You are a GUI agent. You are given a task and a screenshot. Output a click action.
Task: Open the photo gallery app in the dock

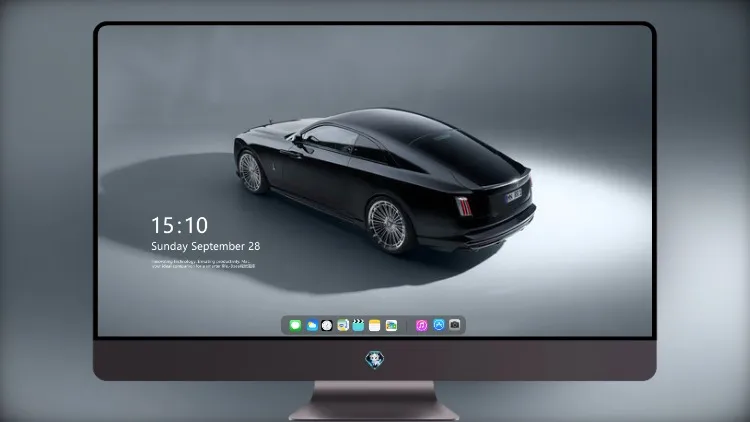click(391, 325)
